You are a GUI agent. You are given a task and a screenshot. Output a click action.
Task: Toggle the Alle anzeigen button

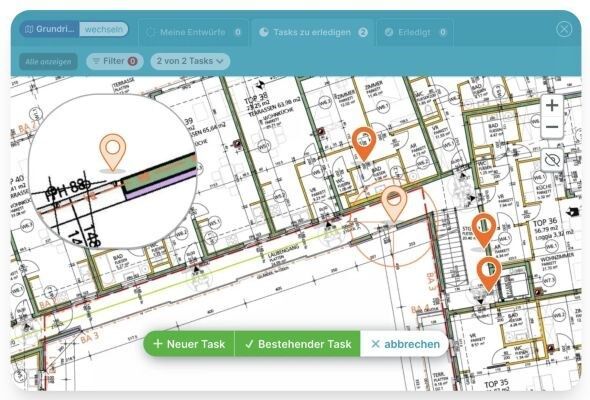(48, 61)
